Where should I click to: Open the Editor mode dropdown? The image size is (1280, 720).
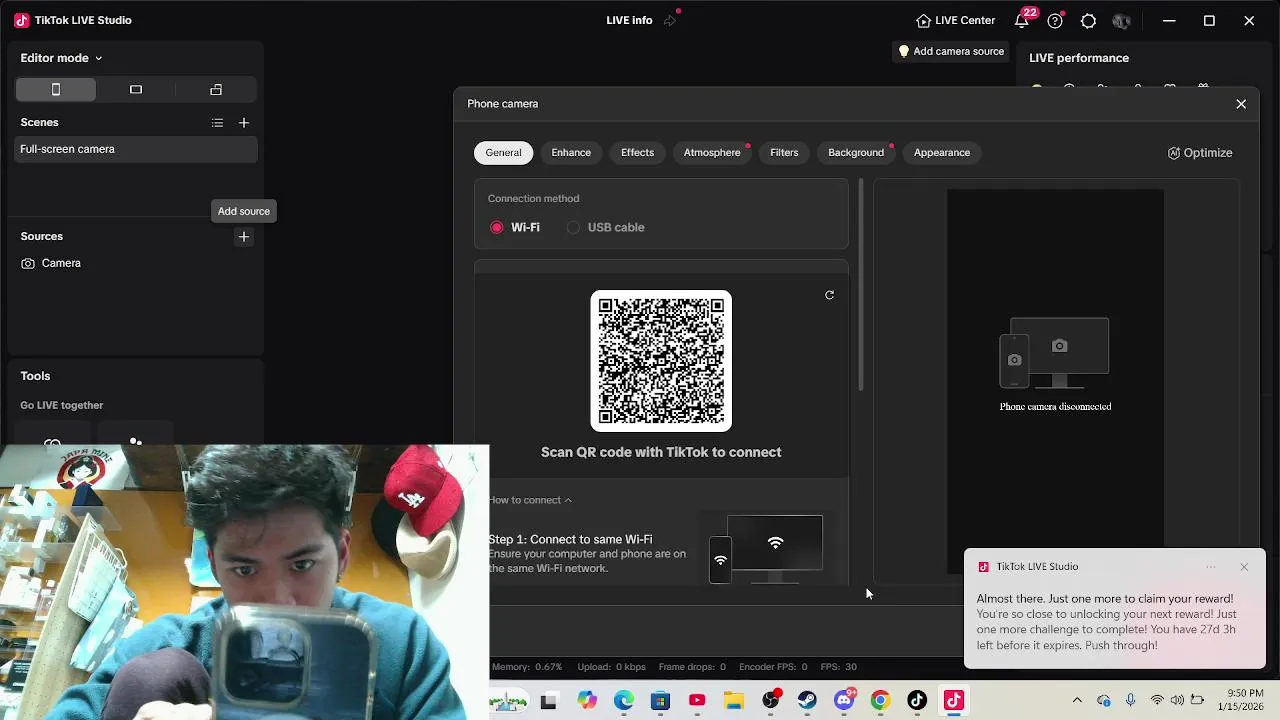[61, 58]
